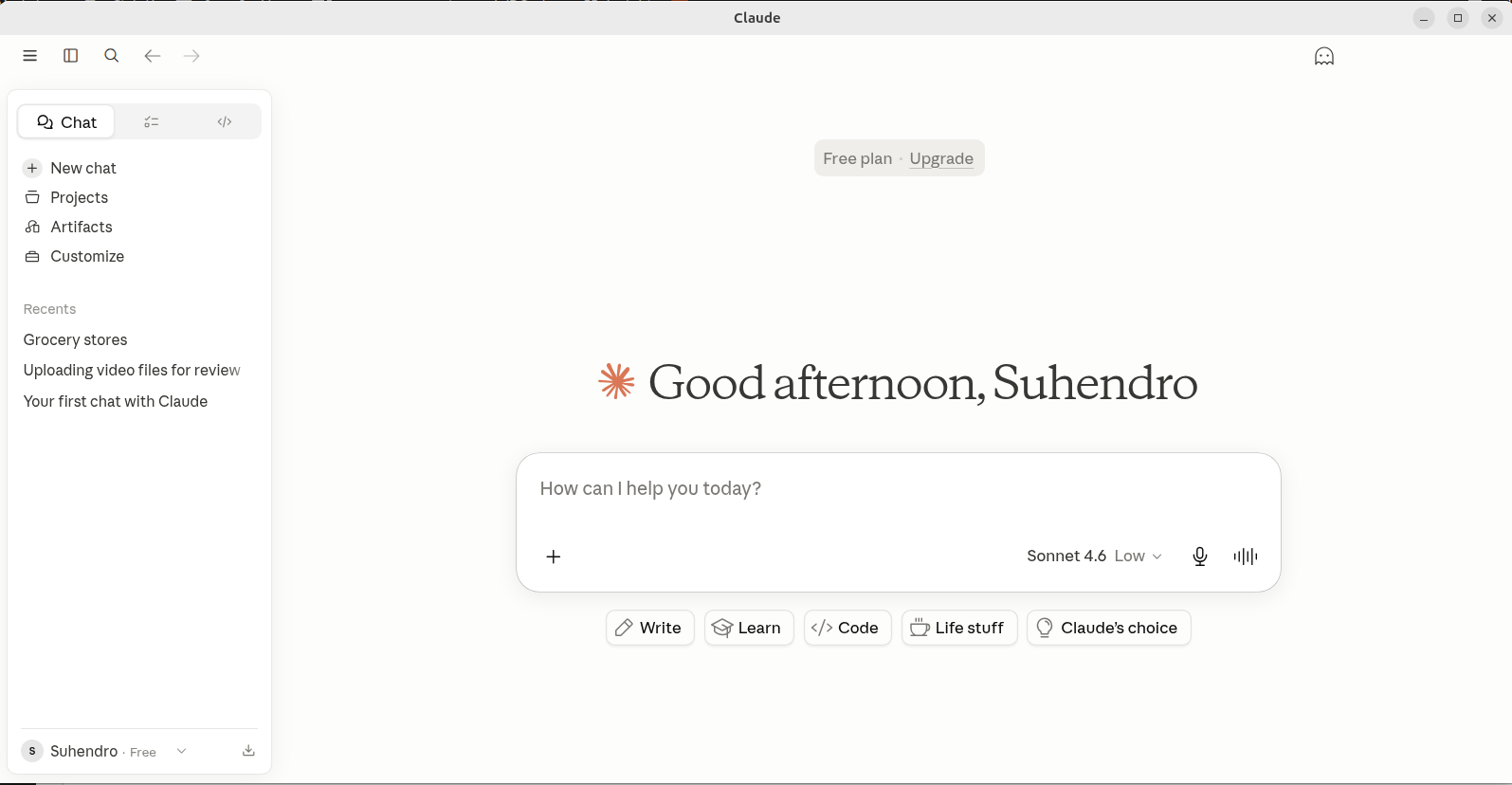Open the hamburger menu icon
The height and width of the screenshot is (785, 1512).
[x=30, y=56]
